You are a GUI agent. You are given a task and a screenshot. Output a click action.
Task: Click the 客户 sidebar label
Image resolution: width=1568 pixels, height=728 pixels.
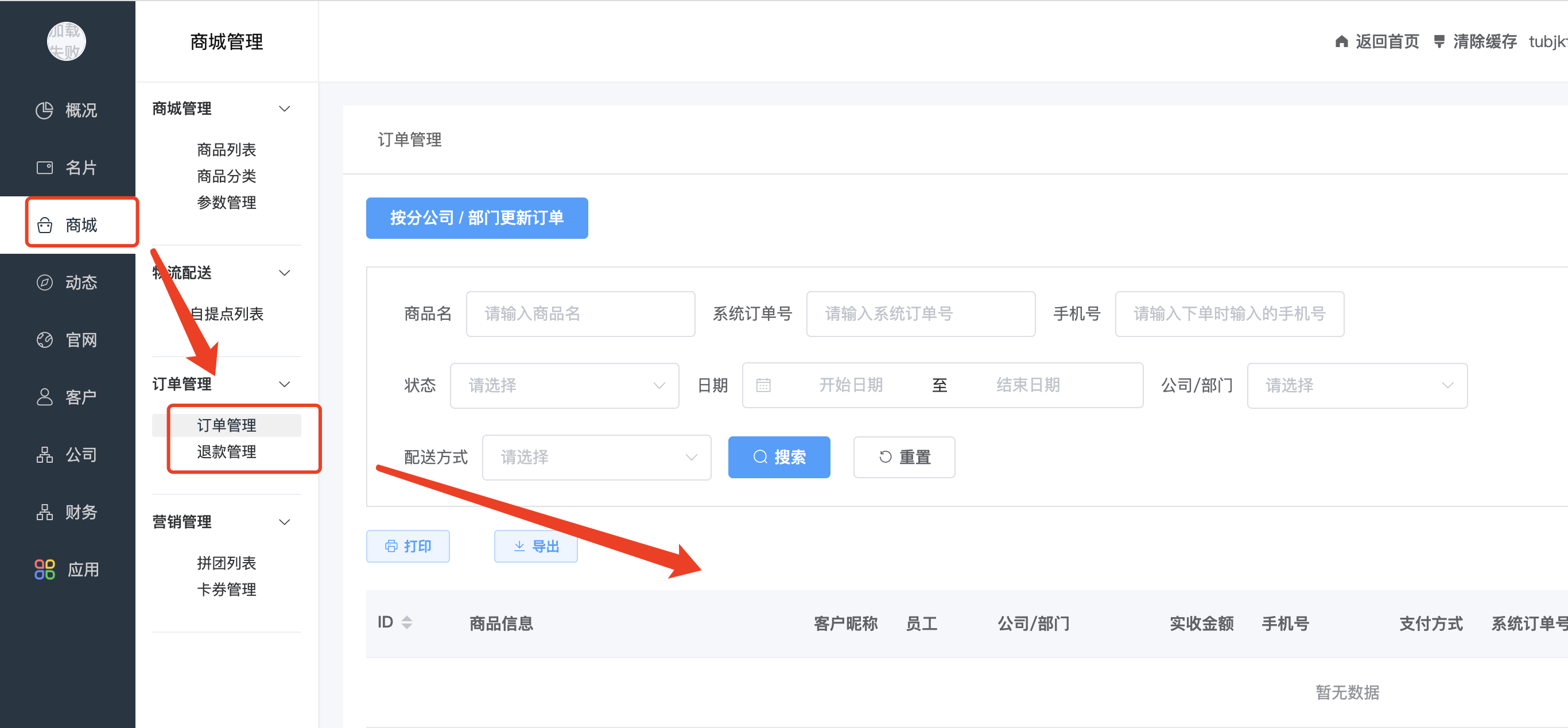tap(81, 397)
